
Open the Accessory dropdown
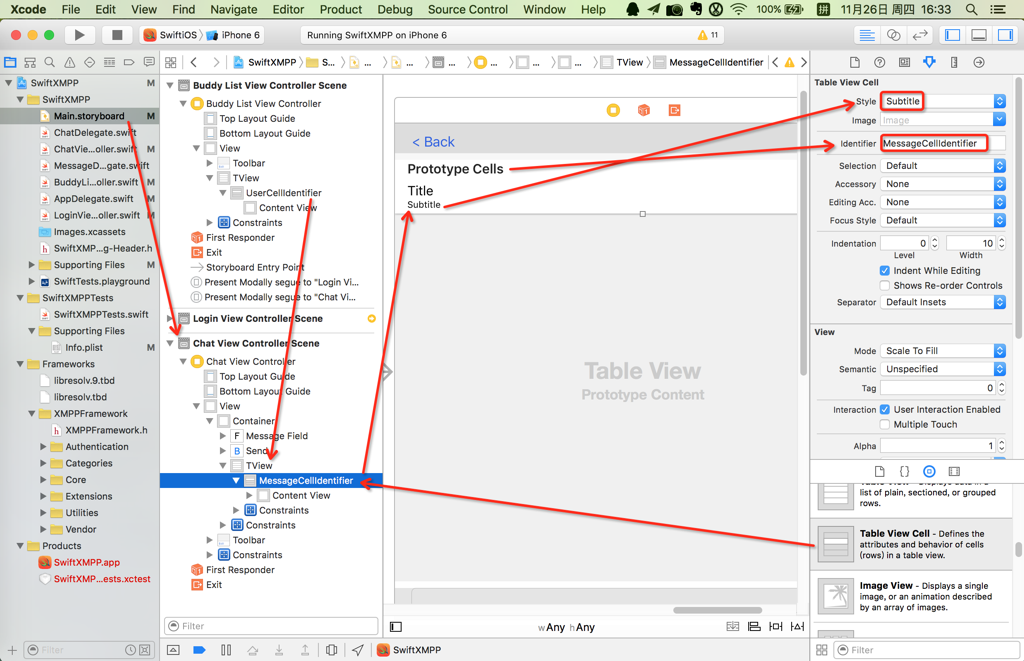tap(943, 184)
